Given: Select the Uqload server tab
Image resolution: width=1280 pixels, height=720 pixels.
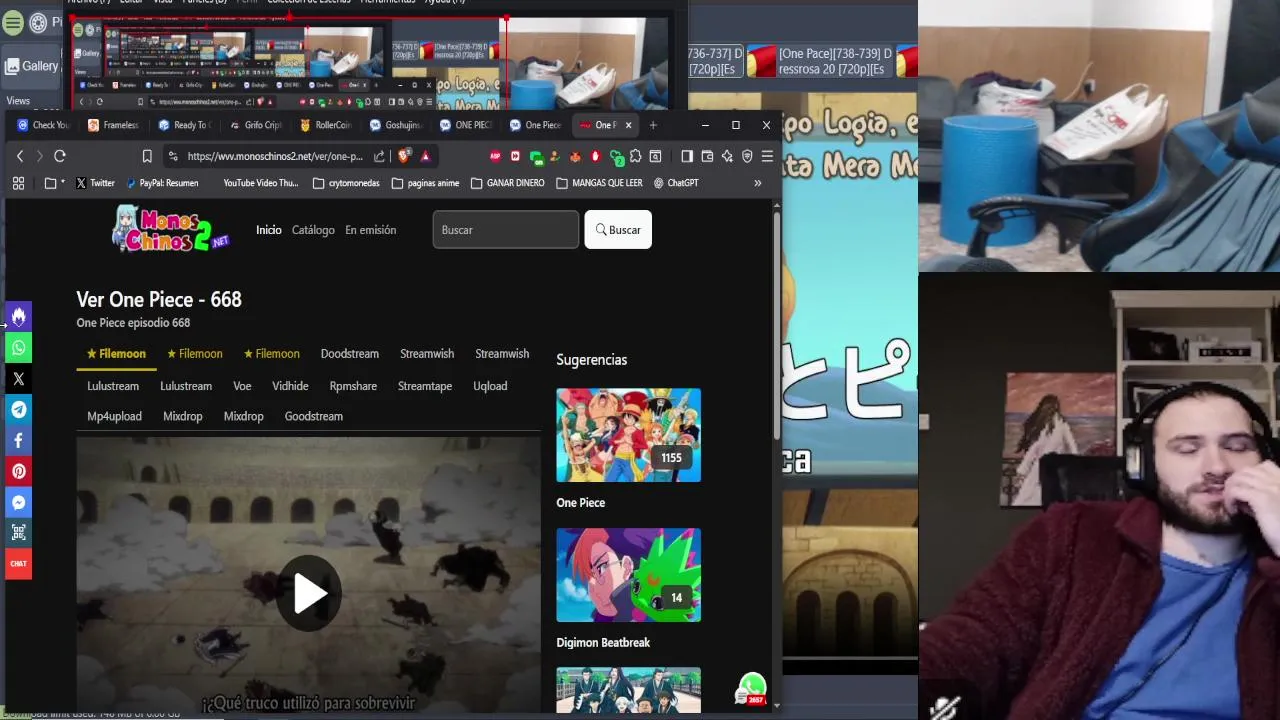Looking at the screenshot, I should [490, 386].
